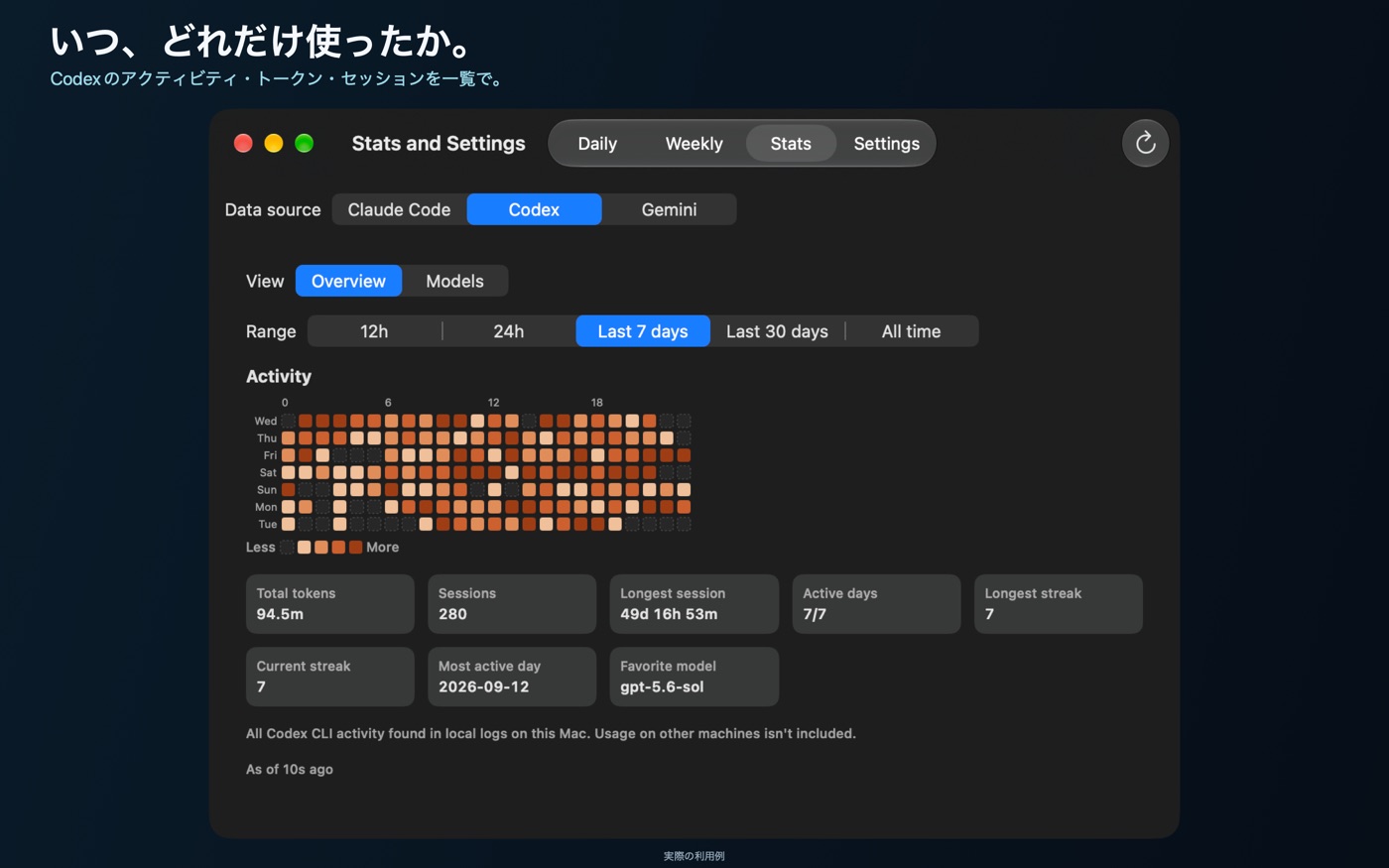The image size is (1389, 868).
Task: Choose the Last 7 days range
Action: click(643, 331)
